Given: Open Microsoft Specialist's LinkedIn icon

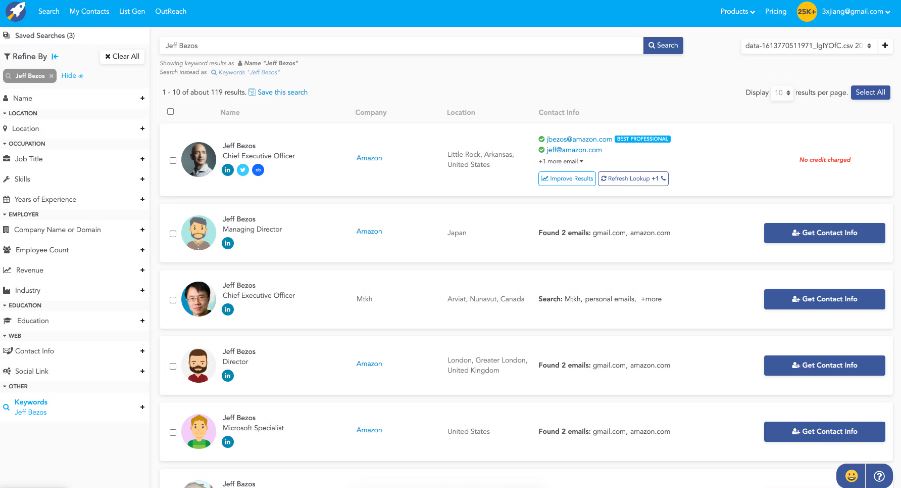Looking at the screenshot, I should pyautogui.click(x=228, y=442).
